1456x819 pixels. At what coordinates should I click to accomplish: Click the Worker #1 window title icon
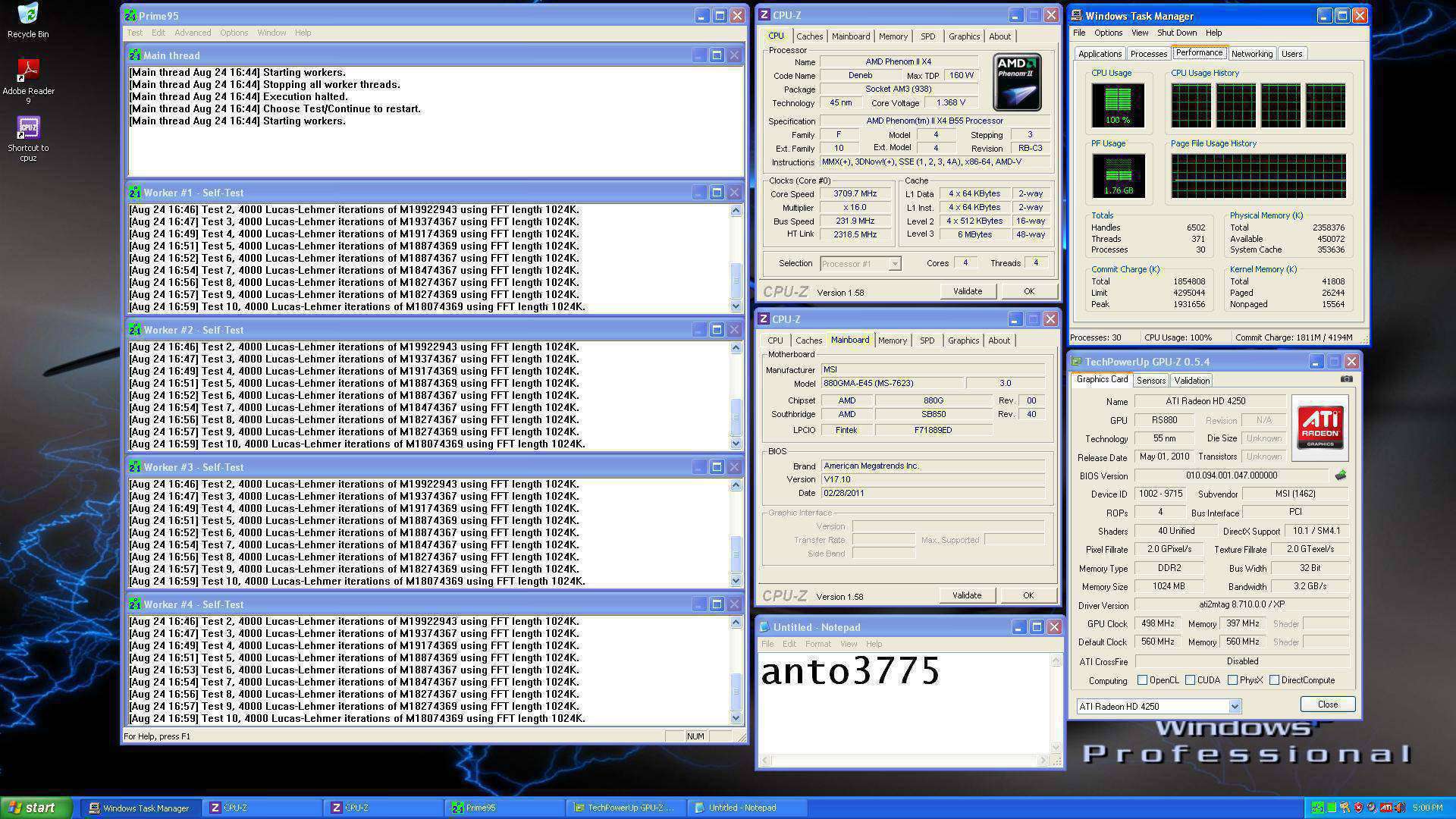coord(135,193)
